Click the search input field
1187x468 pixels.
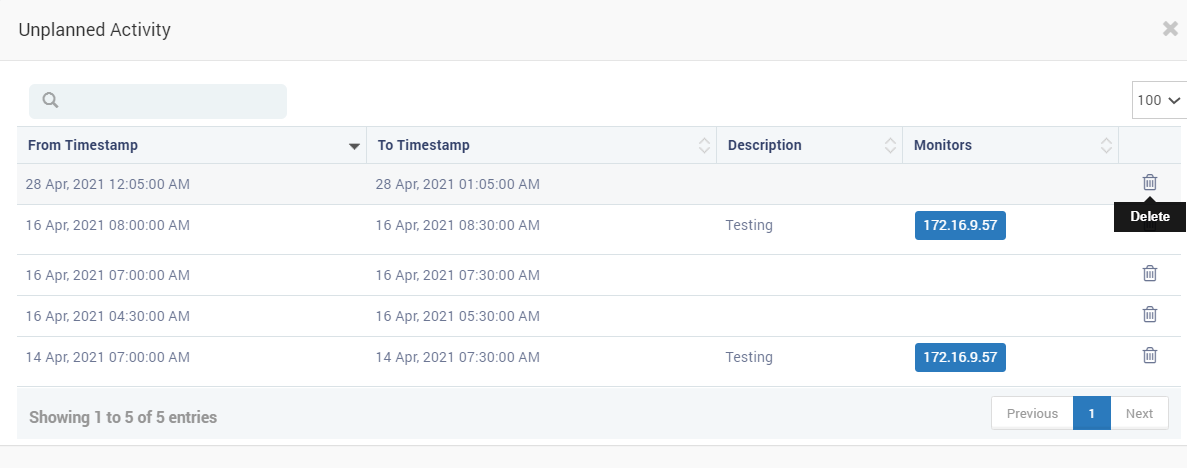click(x=158, y=101)
